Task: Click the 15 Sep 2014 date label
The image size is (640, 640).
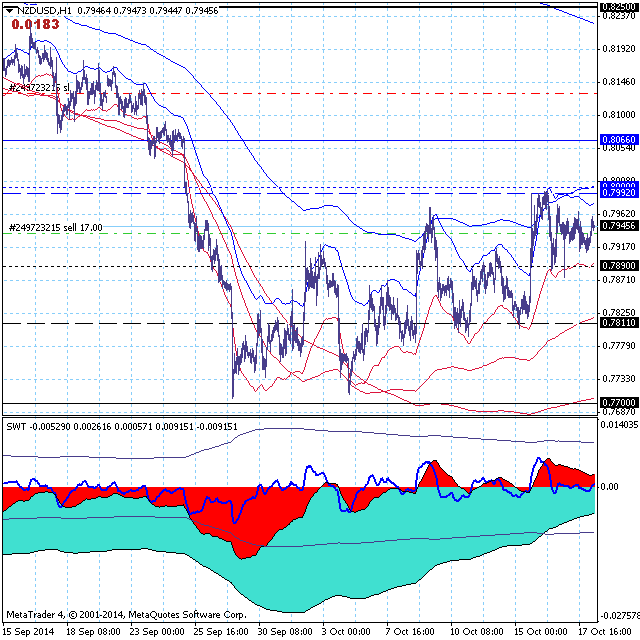Action: 30,632
